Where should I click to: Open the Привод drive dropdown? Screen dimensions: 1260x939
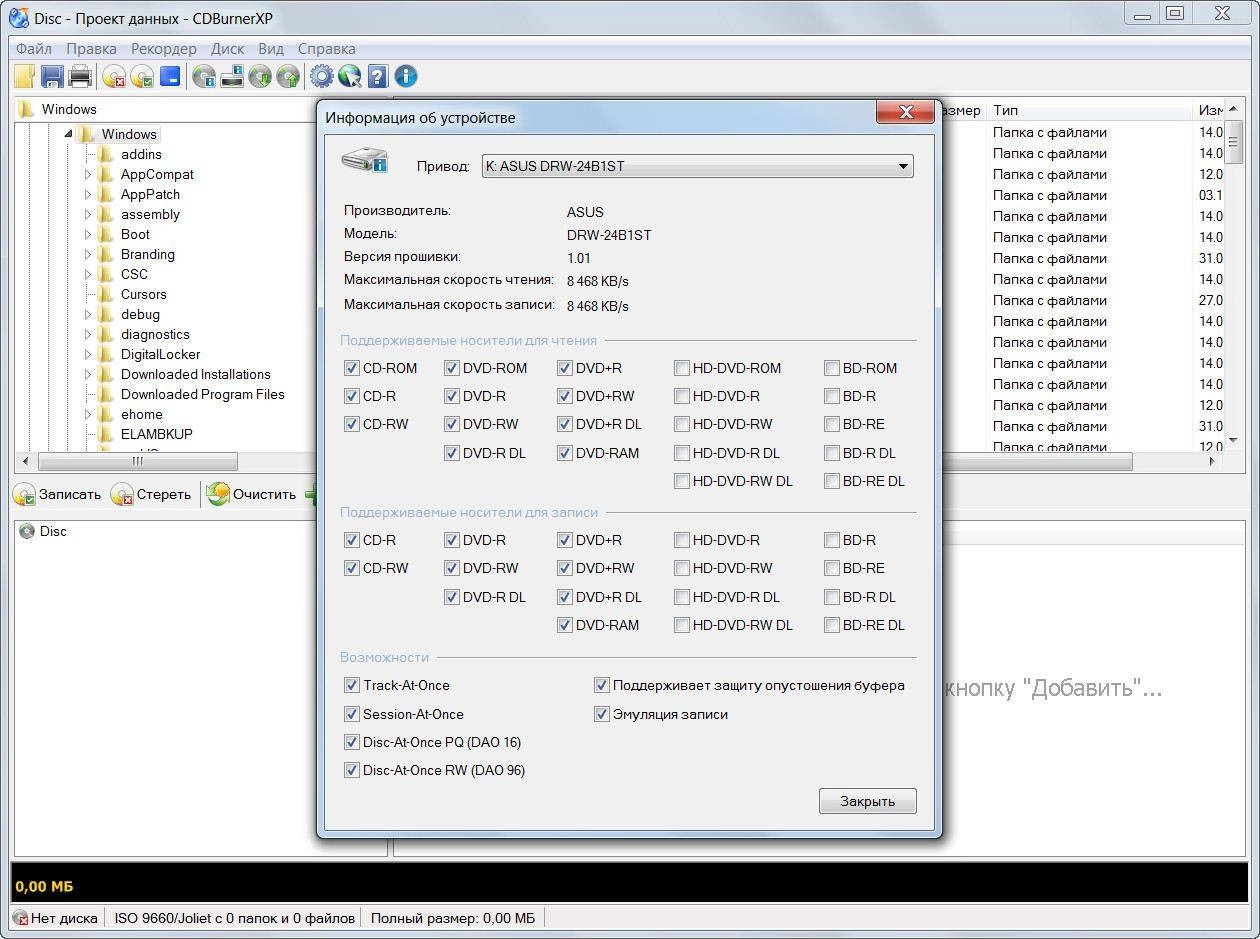[698, 166]
